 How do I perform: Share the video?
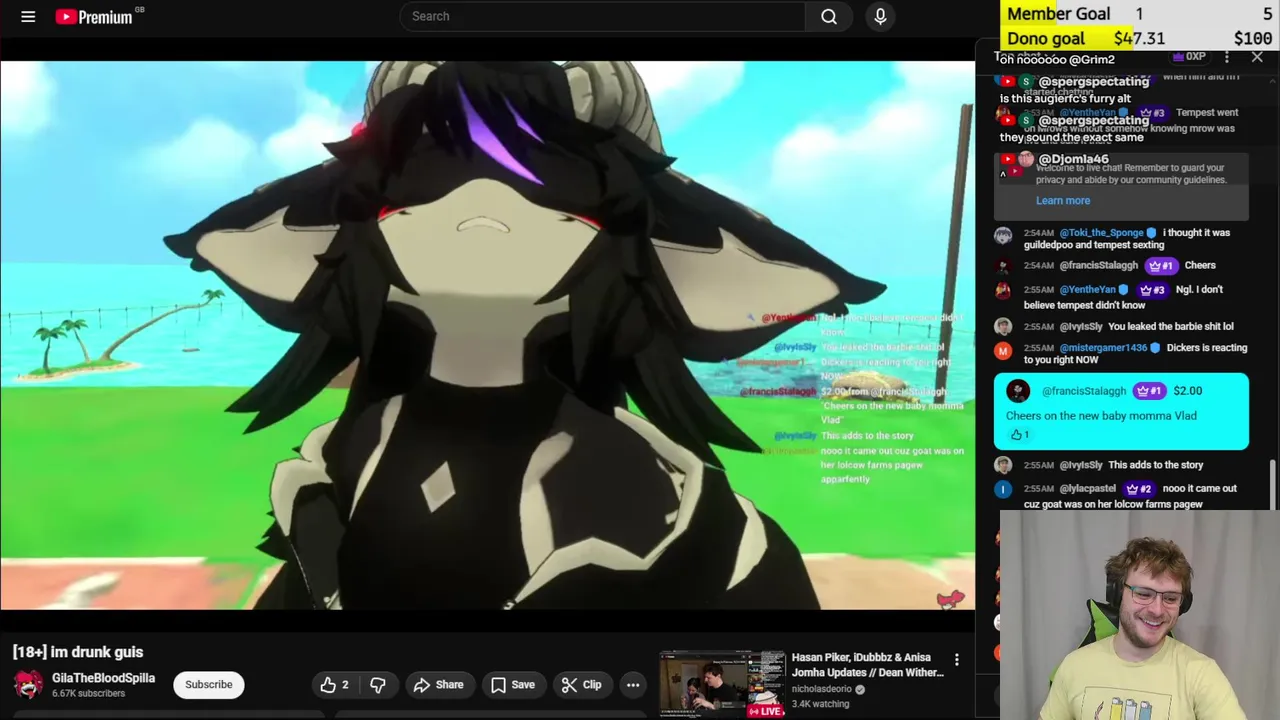click(x=438, y=685)
